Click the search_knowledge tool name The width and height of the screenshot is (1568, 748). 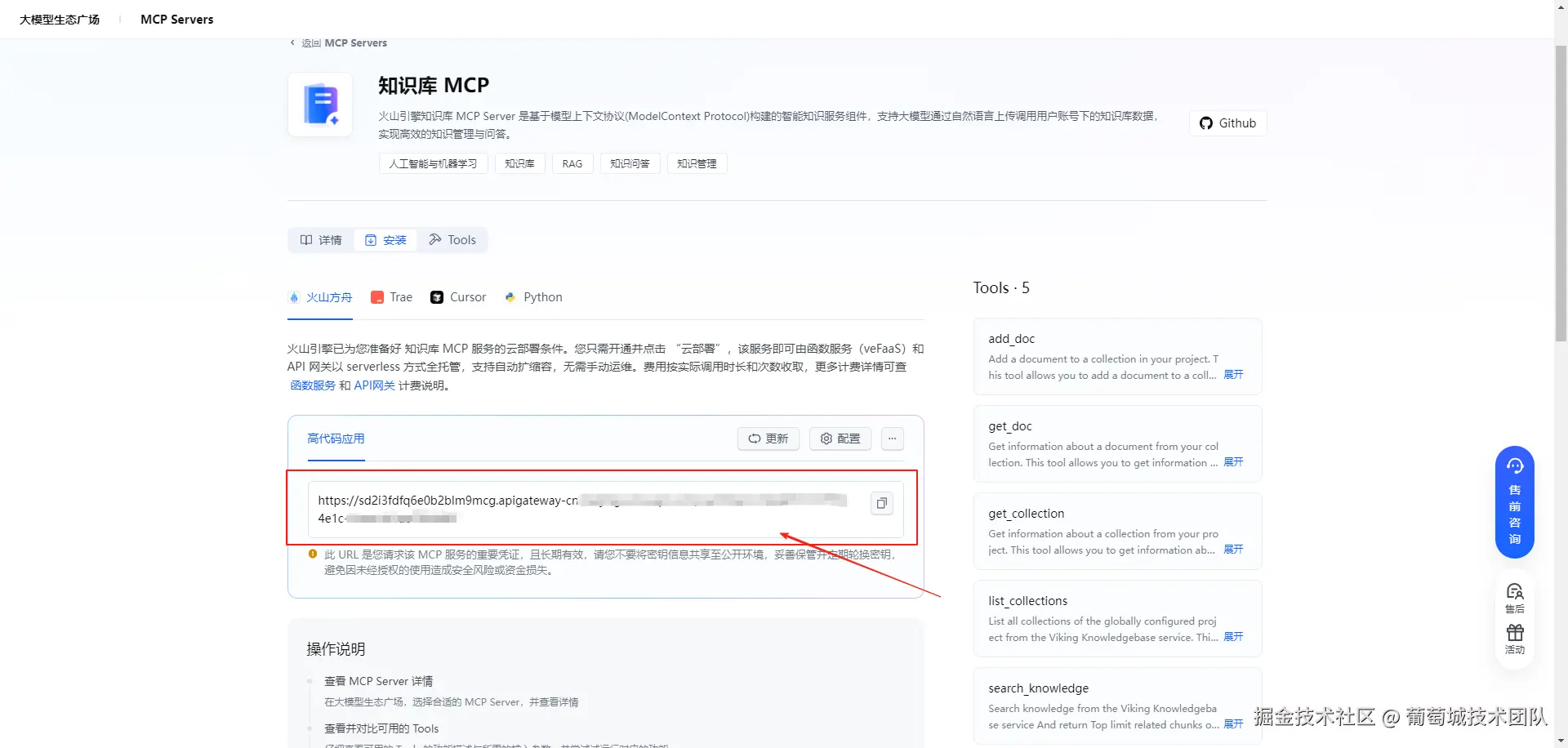[1039, 688]
